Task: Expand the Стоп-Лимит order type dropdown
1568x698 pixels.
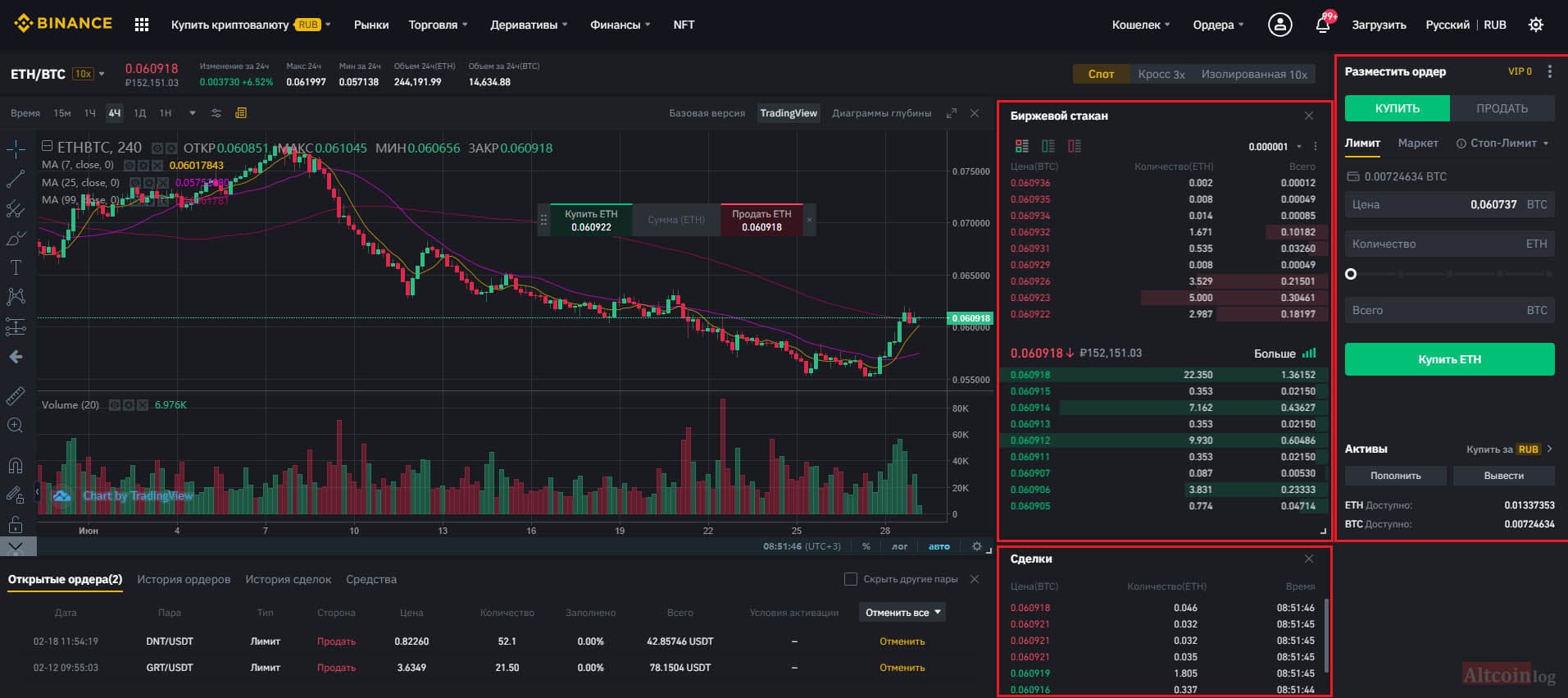Action: point(1503,143)
